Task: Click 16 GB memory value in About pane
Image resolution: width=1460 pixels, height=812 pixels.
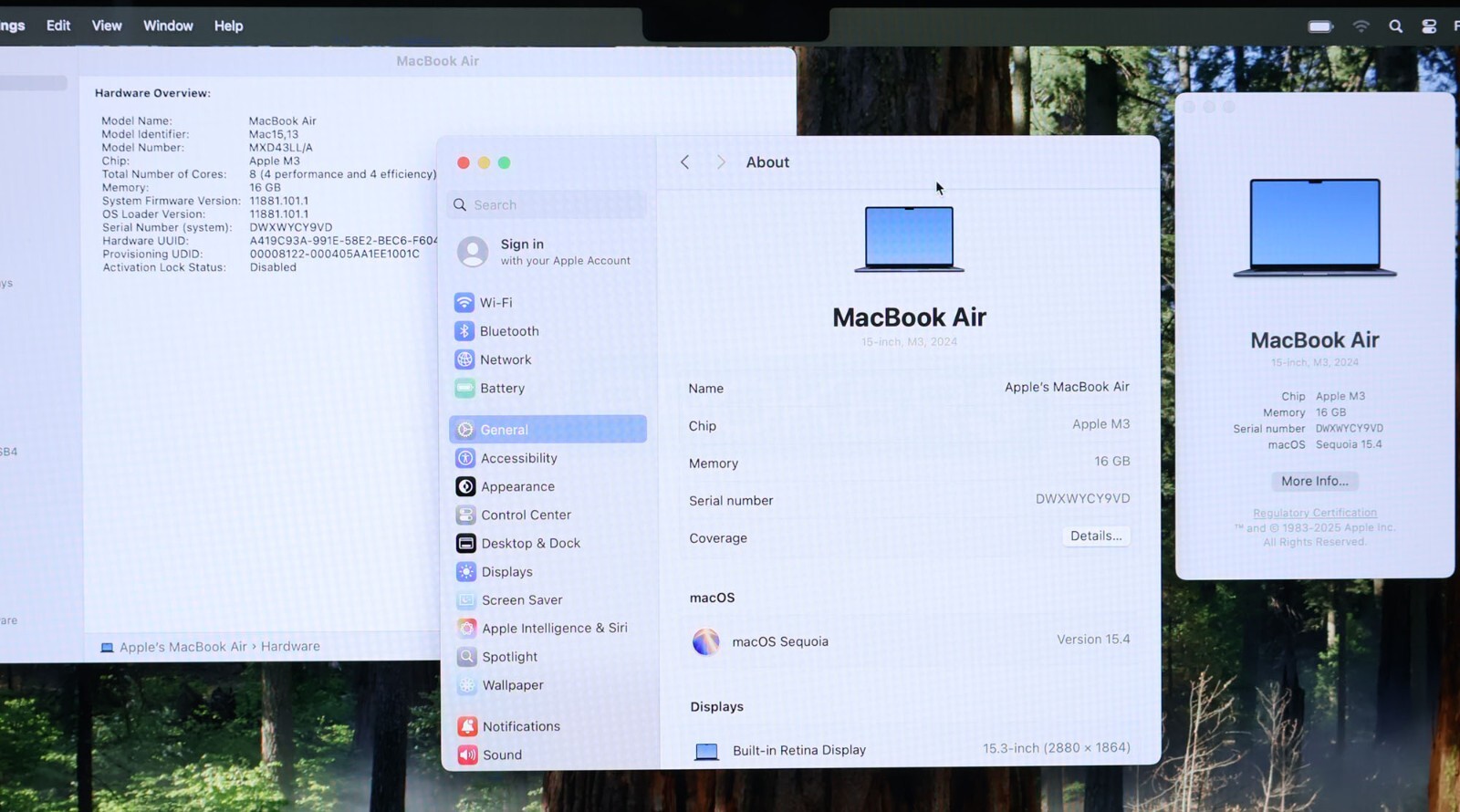Action: pos(1111,462)
